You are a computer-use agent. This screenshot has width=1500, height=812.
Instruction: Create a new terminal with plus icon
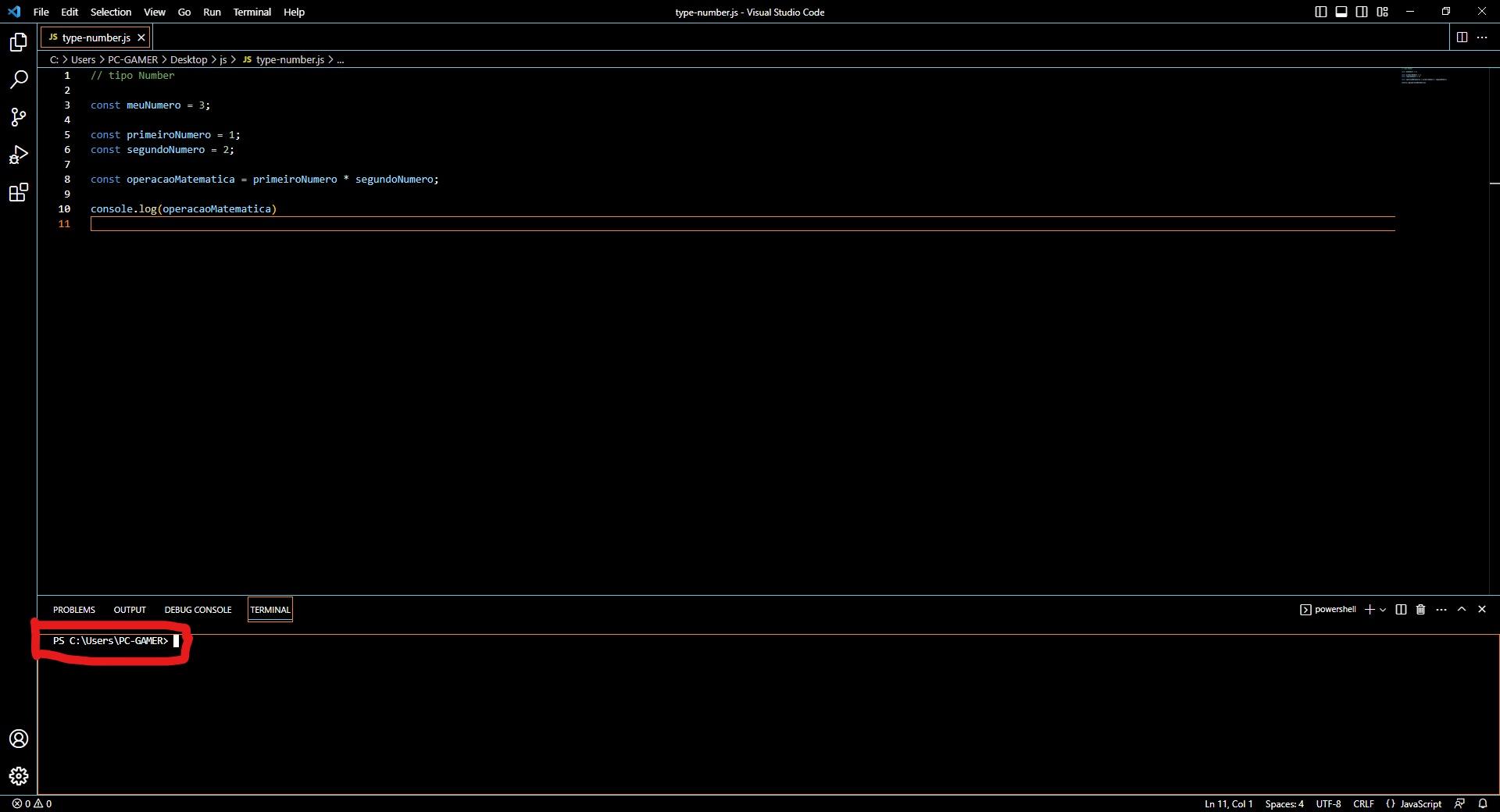1370,610
